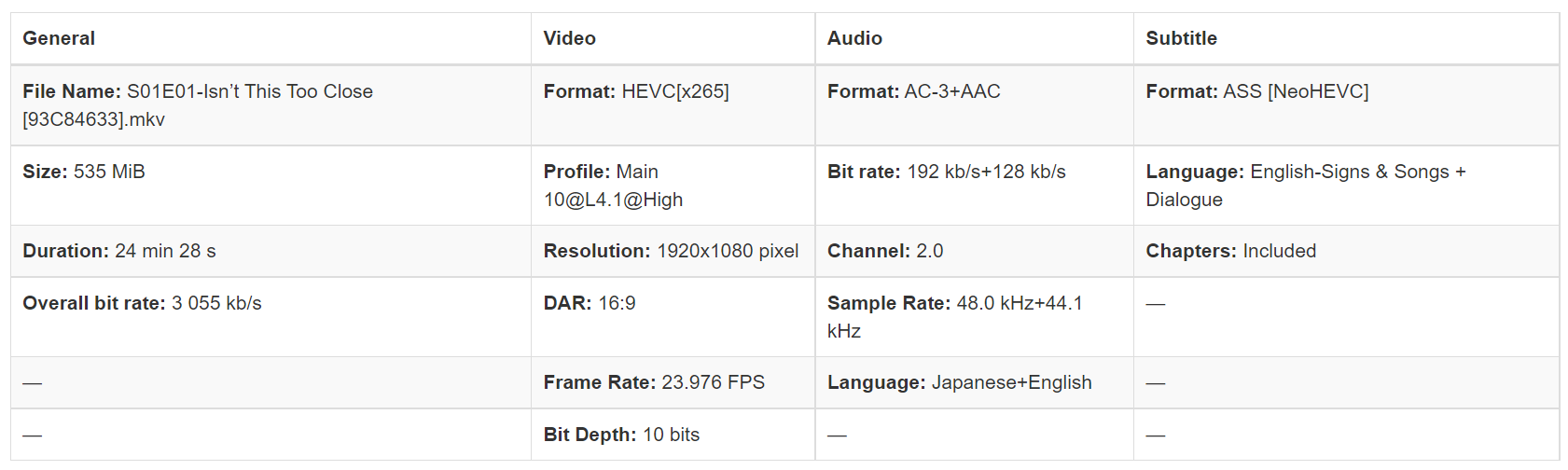
Task: Select the audio Bit rate 192 kb/s+128 kb/s cell
Action: [x=975, y=186]
